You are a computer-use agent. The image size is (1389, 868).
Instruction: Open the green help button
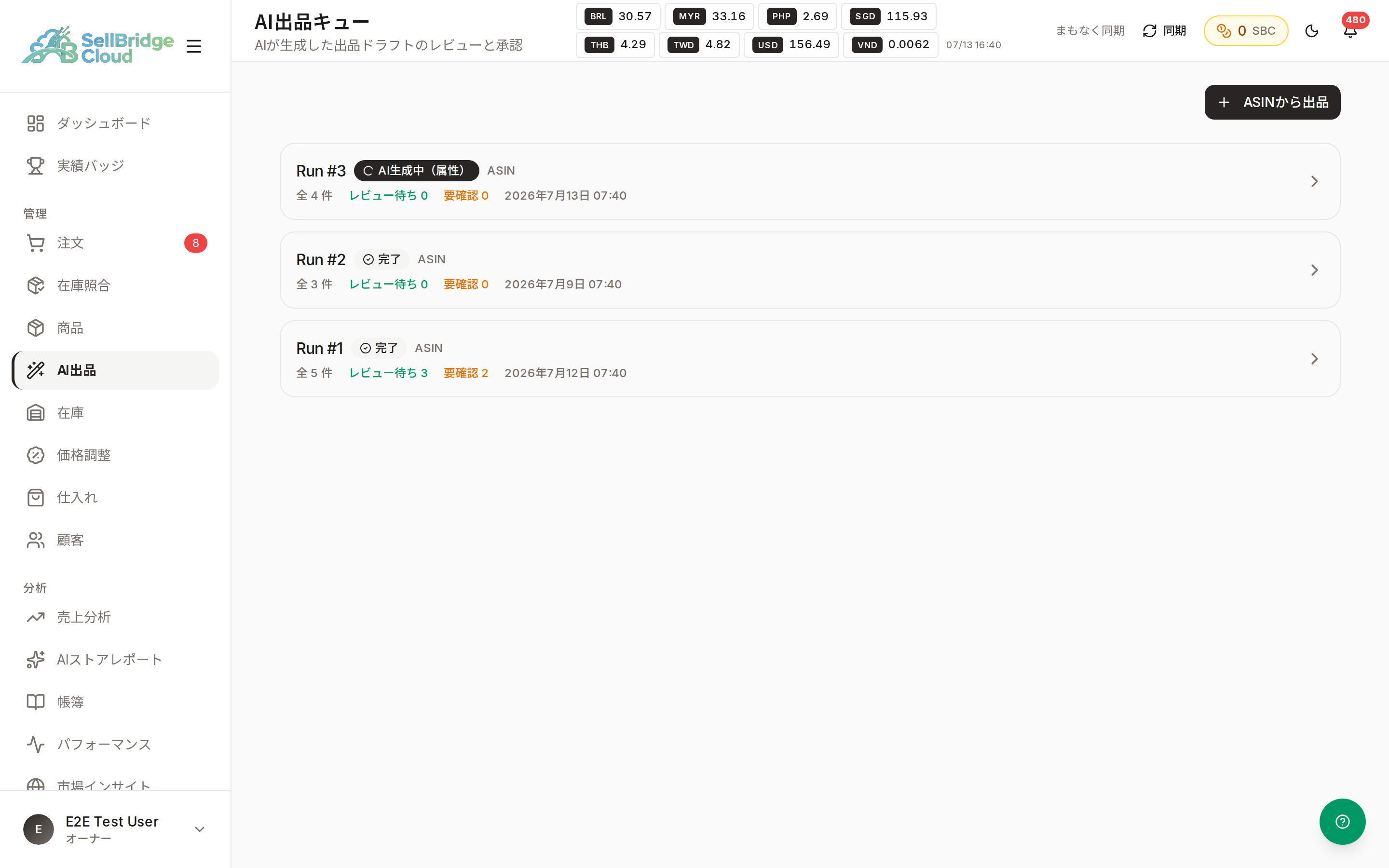[1342, 822]
